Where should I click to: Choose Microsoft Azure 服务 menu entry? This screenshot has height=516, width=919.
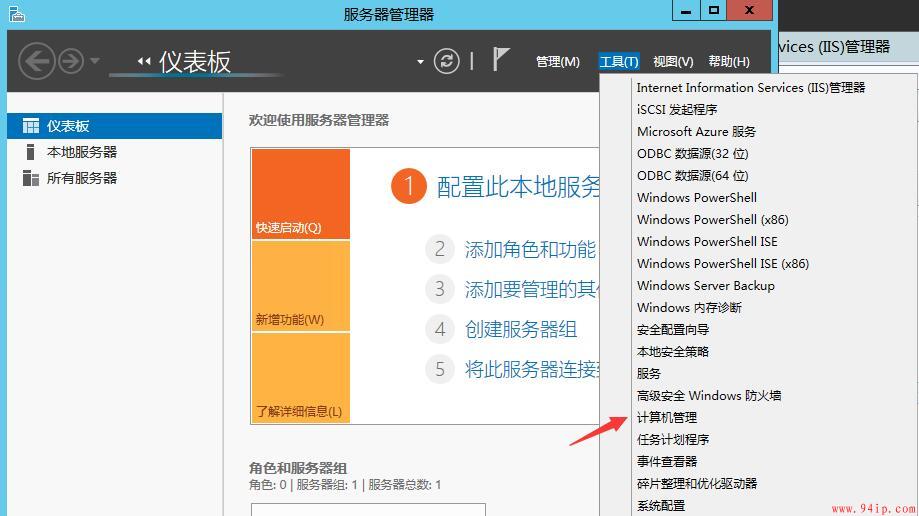click(x=696, y=132)
